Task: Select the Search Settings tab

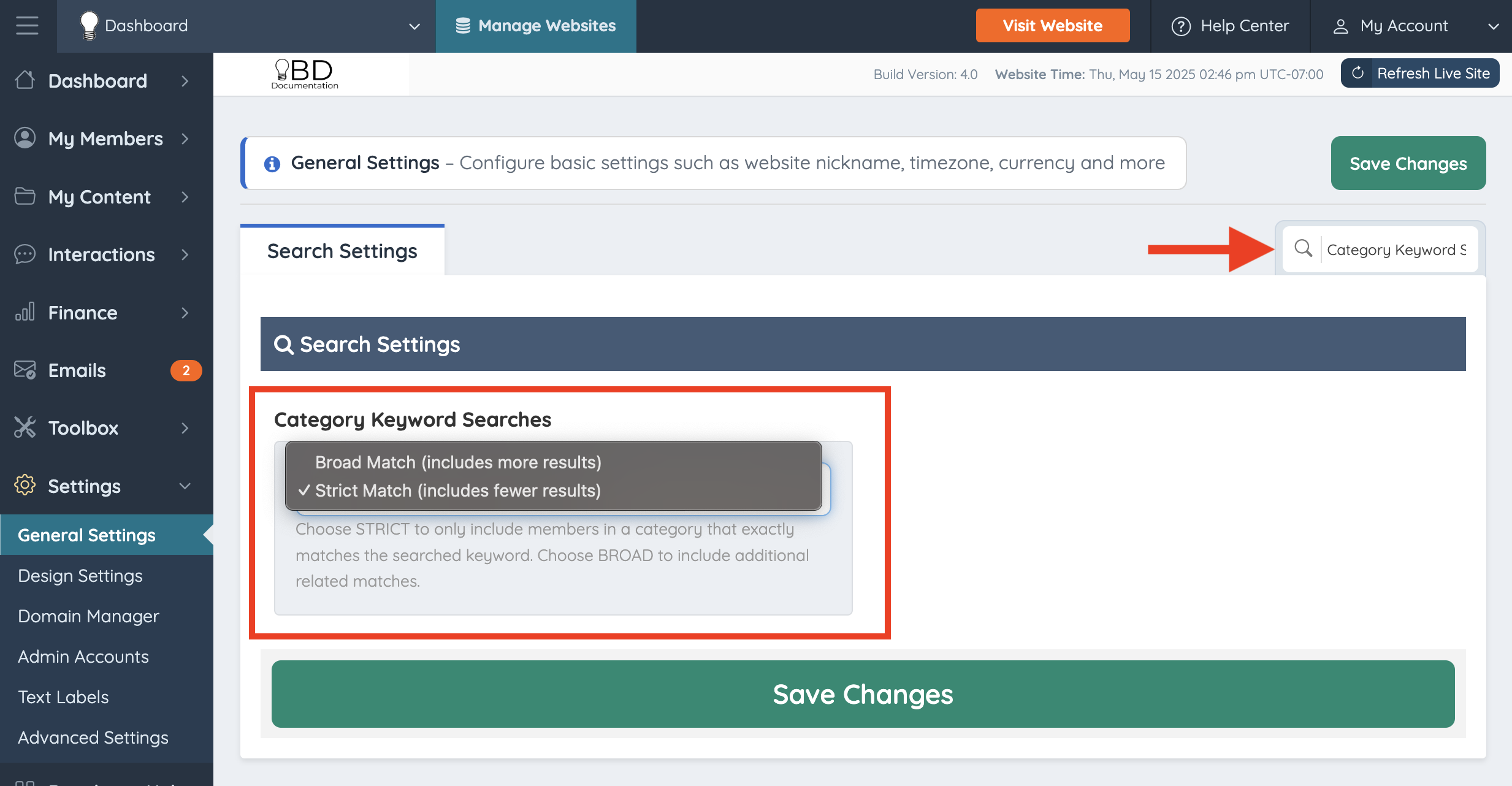Action: tap(342, 251)
